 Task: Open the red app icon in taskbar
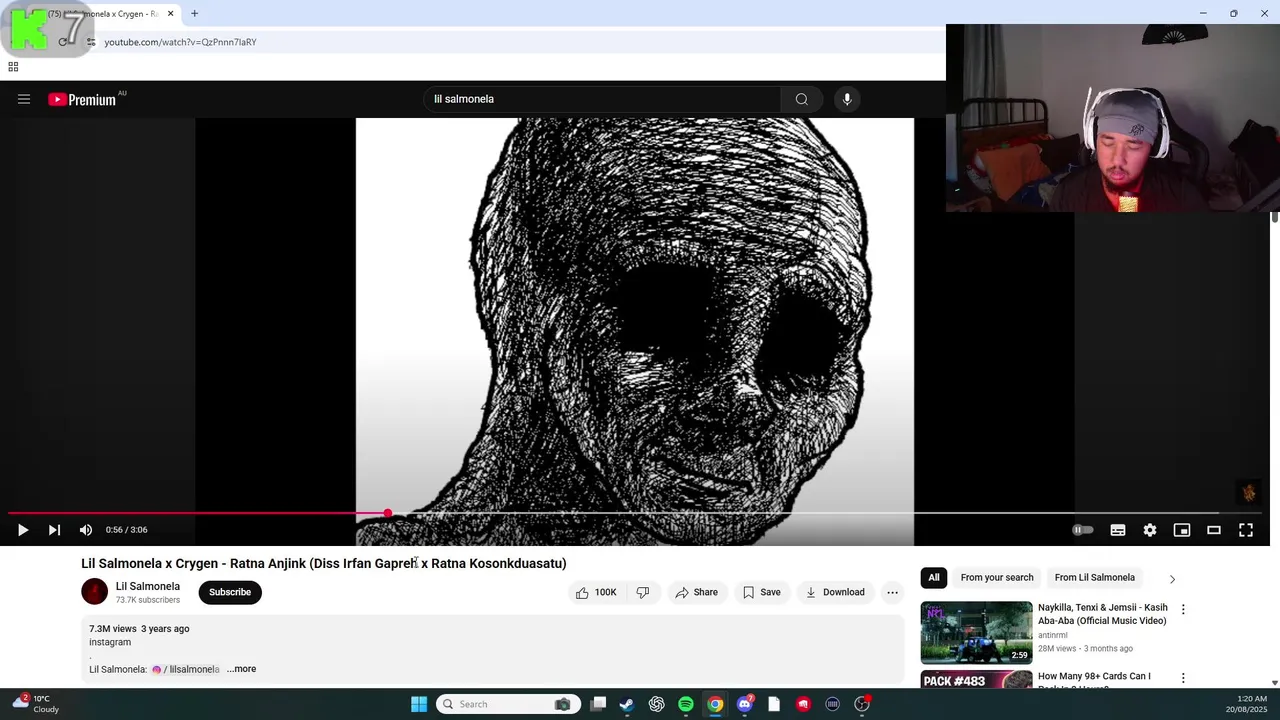(803, 704)
